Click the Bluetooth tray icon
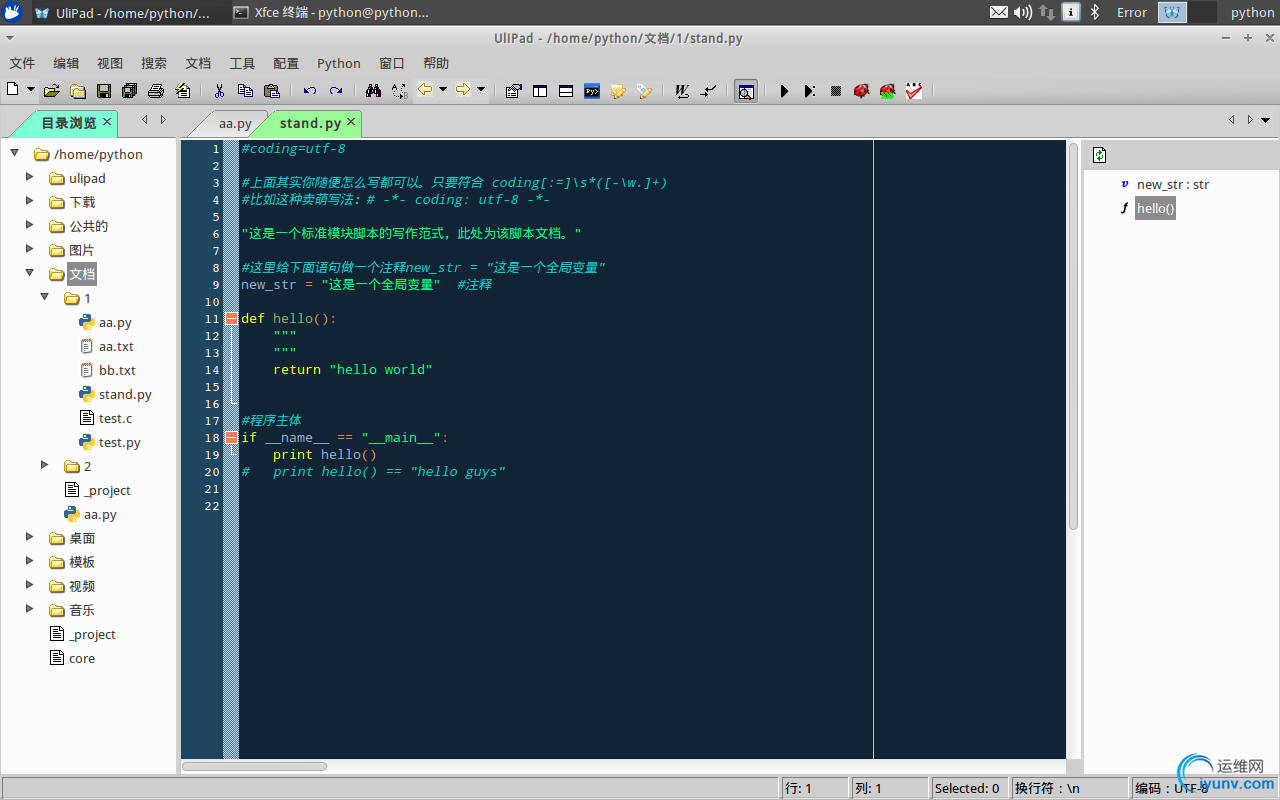Viewport: 1280px width, 800px height. click(1094, 12)
